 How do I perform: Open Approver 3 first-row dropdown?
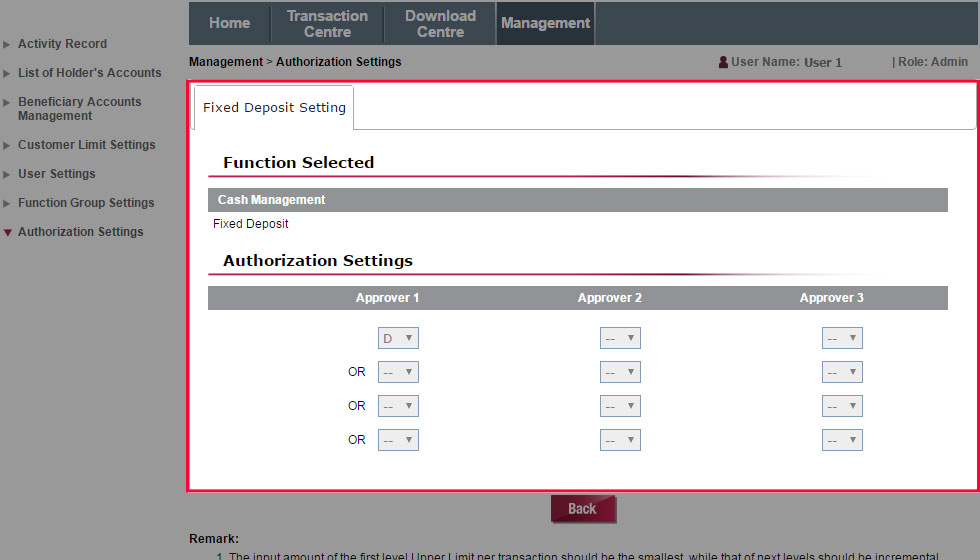pos(842,338)
